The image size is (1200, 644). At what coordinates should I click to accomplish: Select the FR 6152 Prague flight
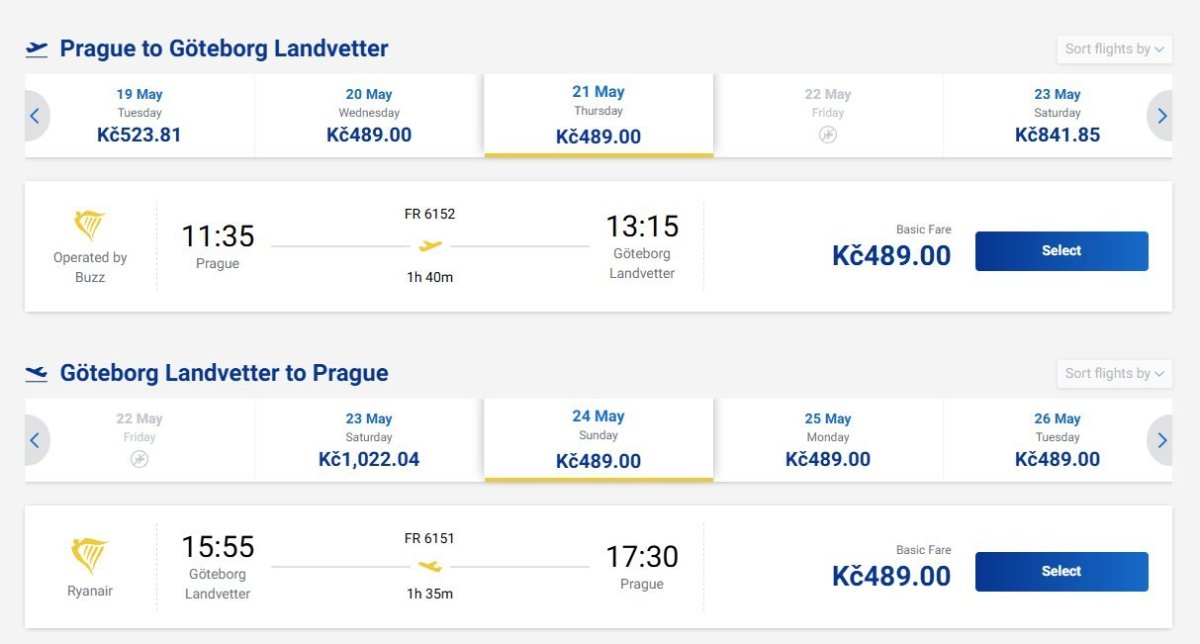[x=1061, y=251]
